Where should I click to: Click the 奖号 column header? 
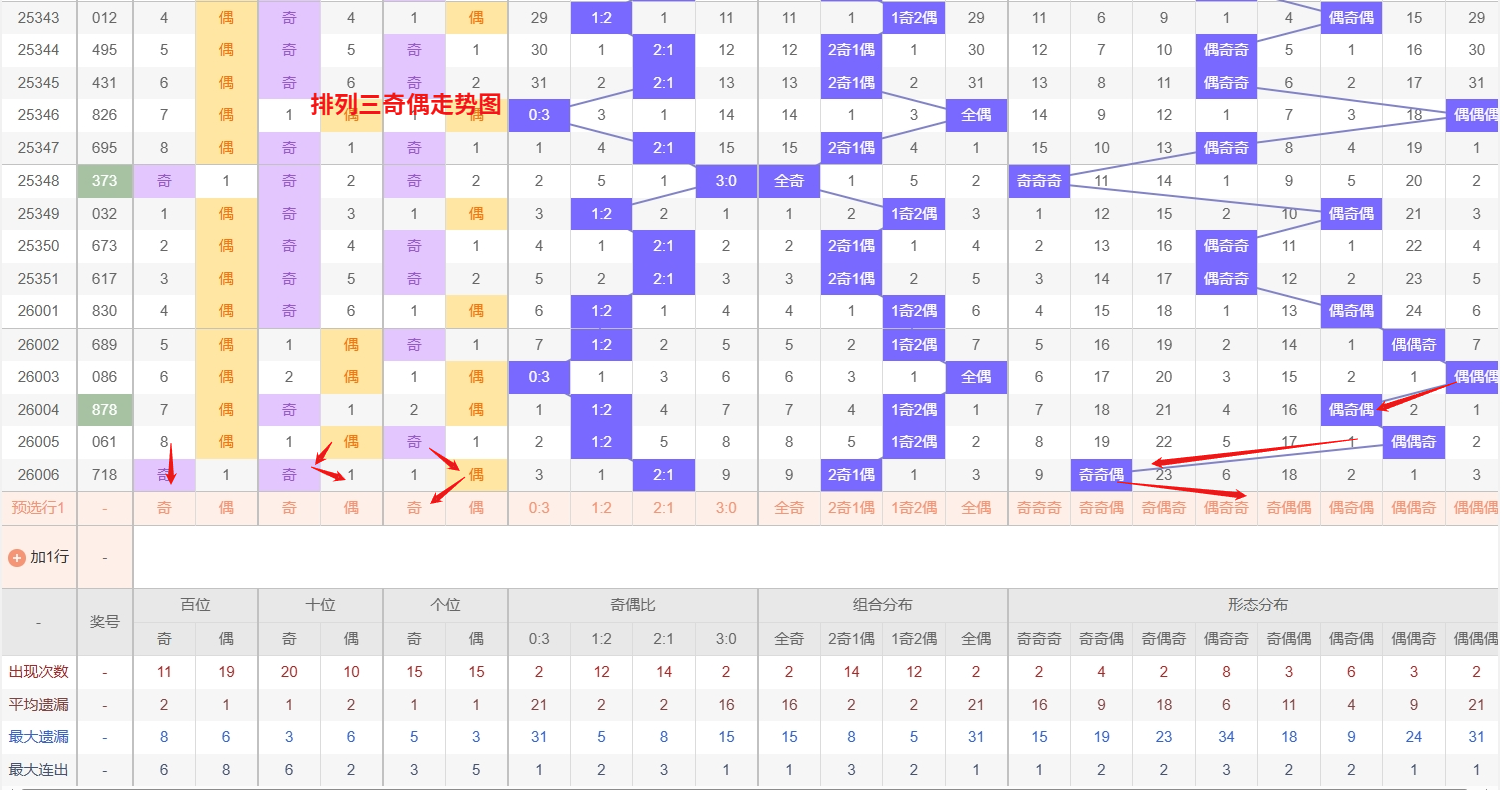tap(105, 622)
